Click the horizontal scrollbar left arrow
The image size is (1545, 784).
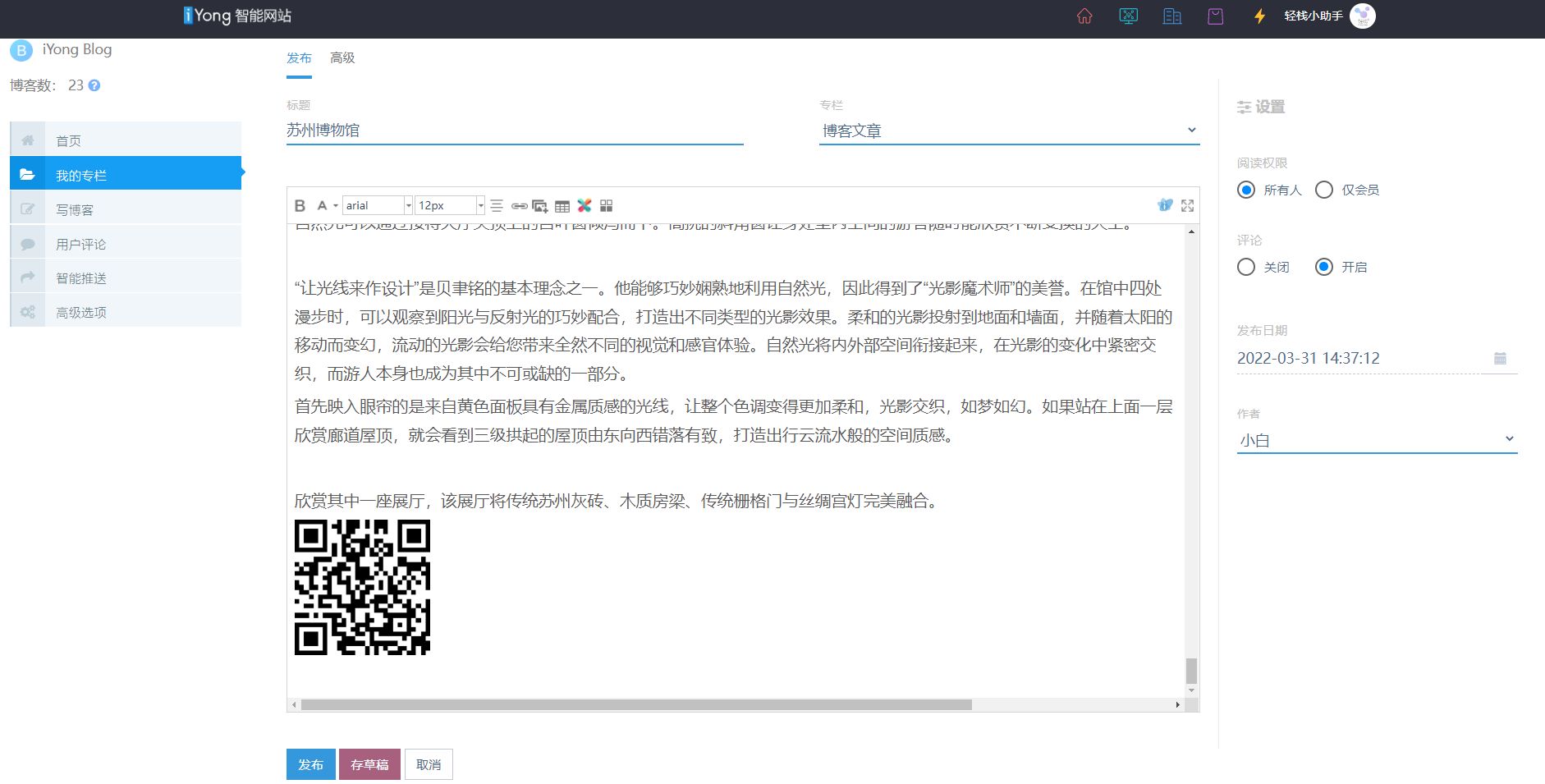click(x=295, y=704)
